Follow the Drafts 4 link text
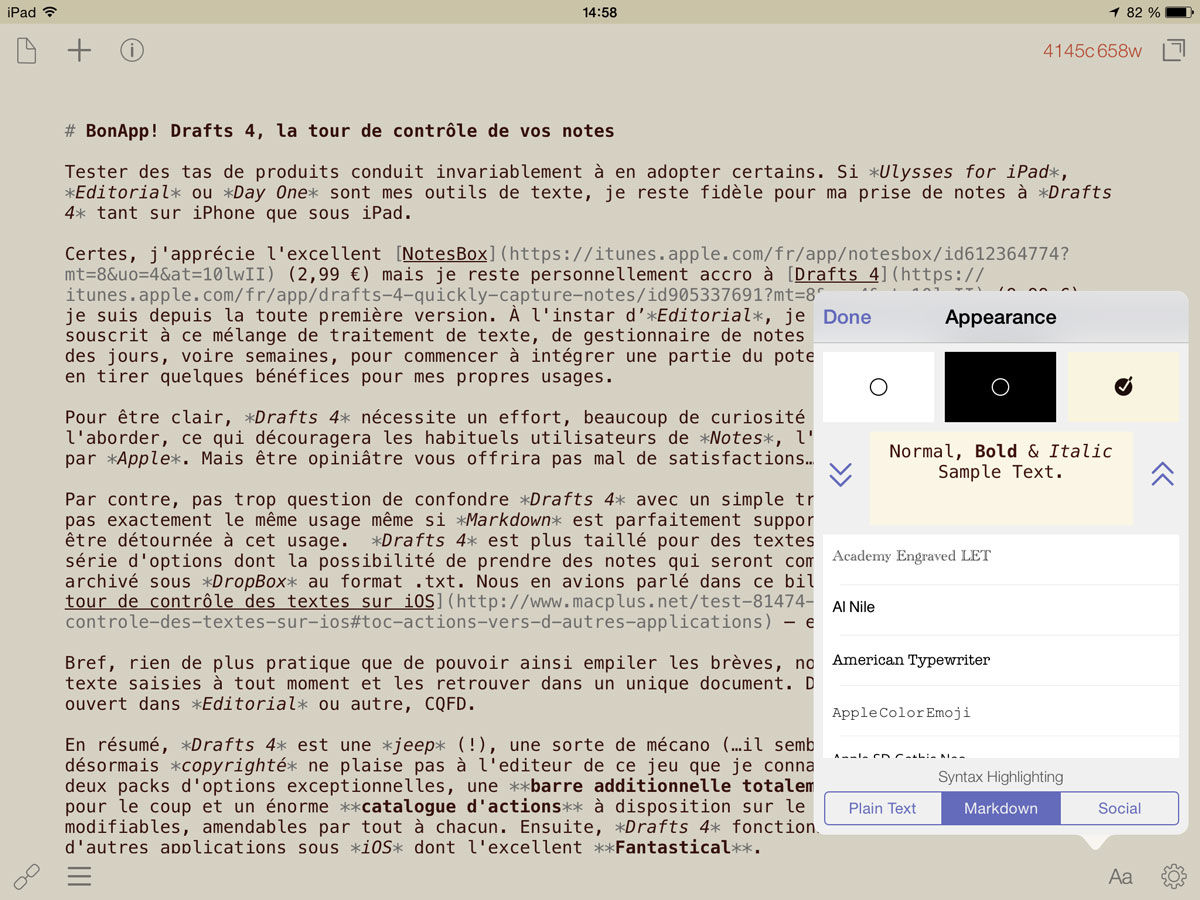1200x900 pixels. [x=837, y=274]
